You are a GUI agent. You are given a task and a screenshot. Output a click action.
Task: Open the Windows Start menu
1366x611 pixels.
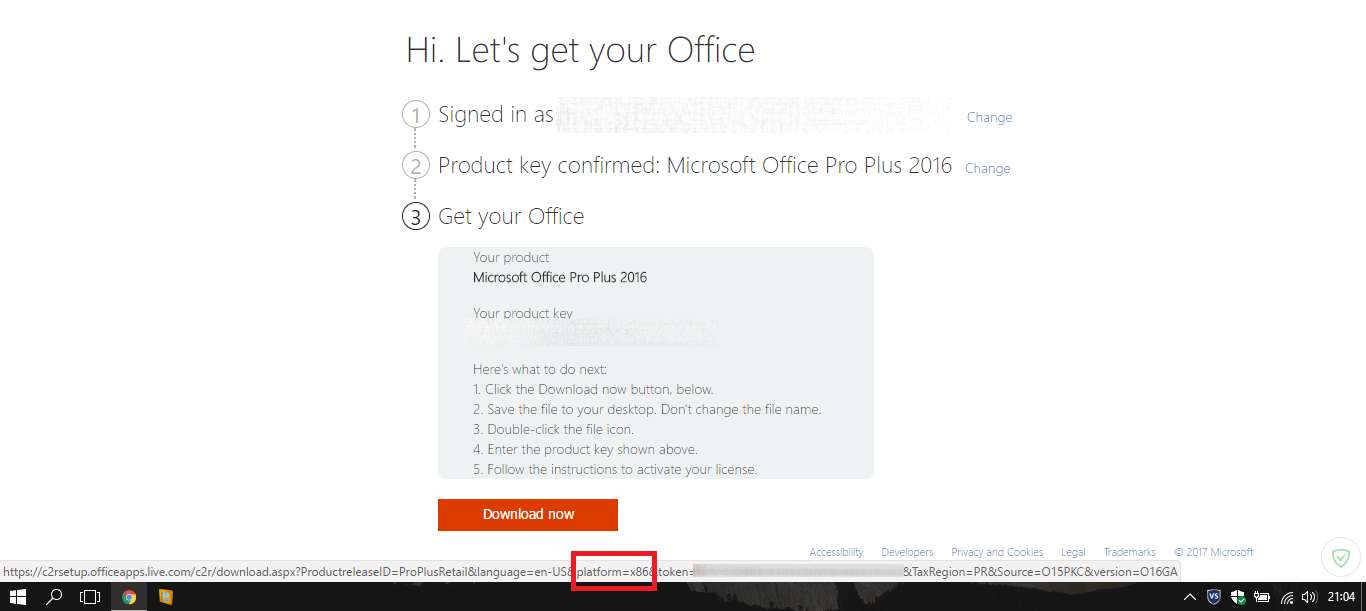(x=17, y=597)
